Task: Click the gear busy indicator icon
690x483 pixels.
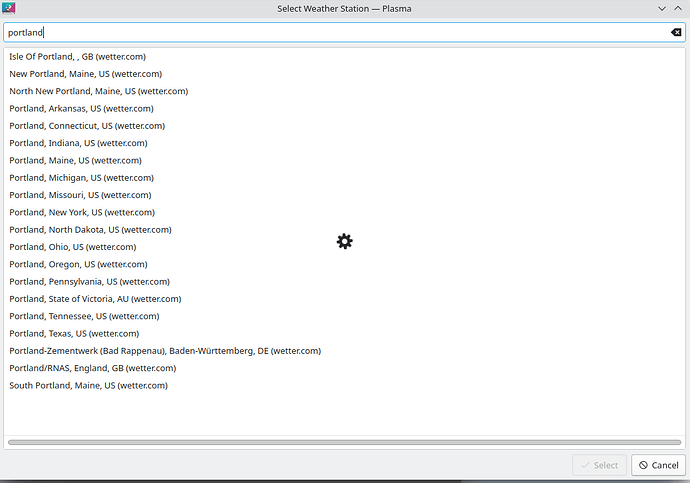Action: pos(345,241)
